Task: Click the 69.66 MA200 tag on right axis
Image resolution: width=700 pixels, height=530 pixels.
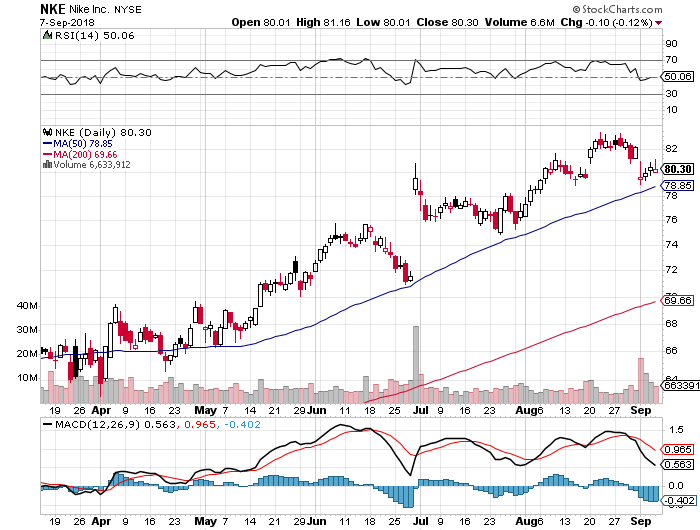Action: point(677,300)
